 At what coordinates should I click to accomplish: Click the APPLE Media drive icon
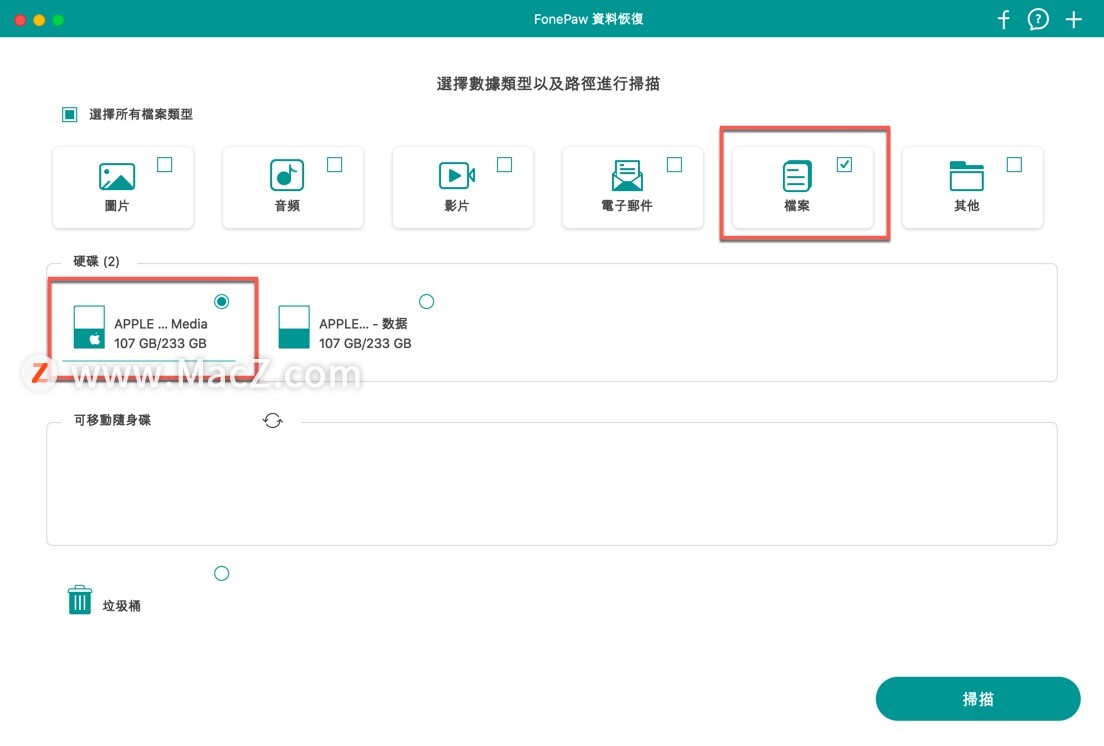[x=89, y=327]
